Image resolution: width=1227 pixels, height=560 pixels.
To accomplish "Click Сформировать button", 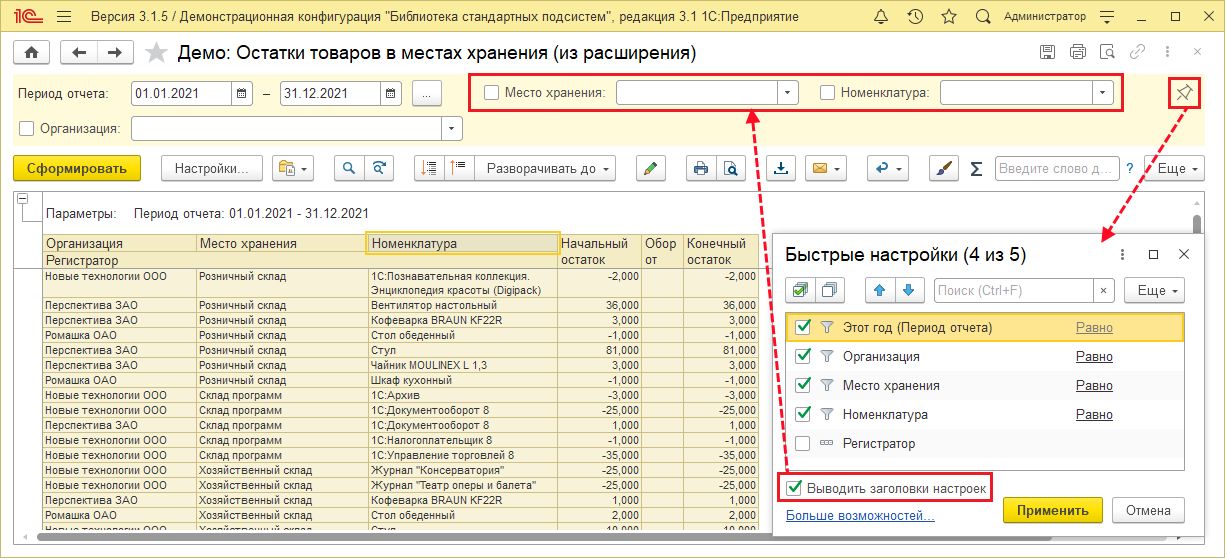I will click(x=77, y=168).
